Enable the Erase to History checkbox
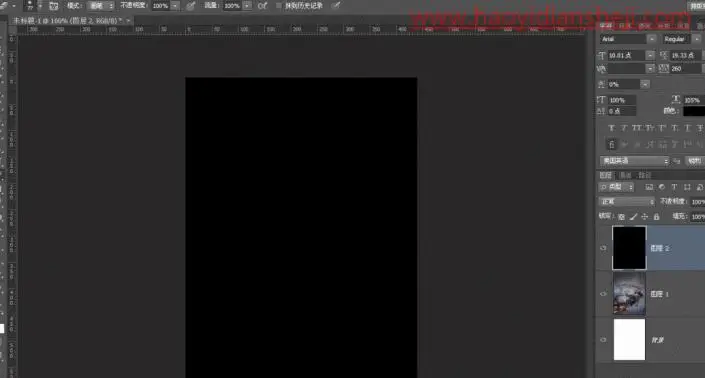 [x=278, y=6]
